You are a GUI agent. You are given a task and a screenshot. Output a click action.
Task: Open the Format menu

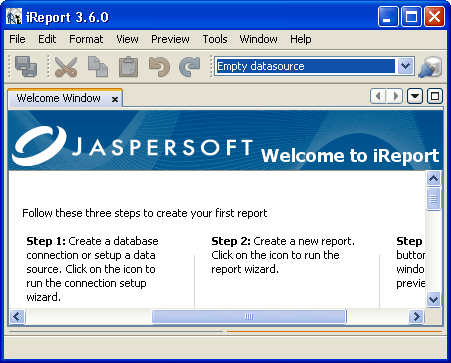(86, 39)
